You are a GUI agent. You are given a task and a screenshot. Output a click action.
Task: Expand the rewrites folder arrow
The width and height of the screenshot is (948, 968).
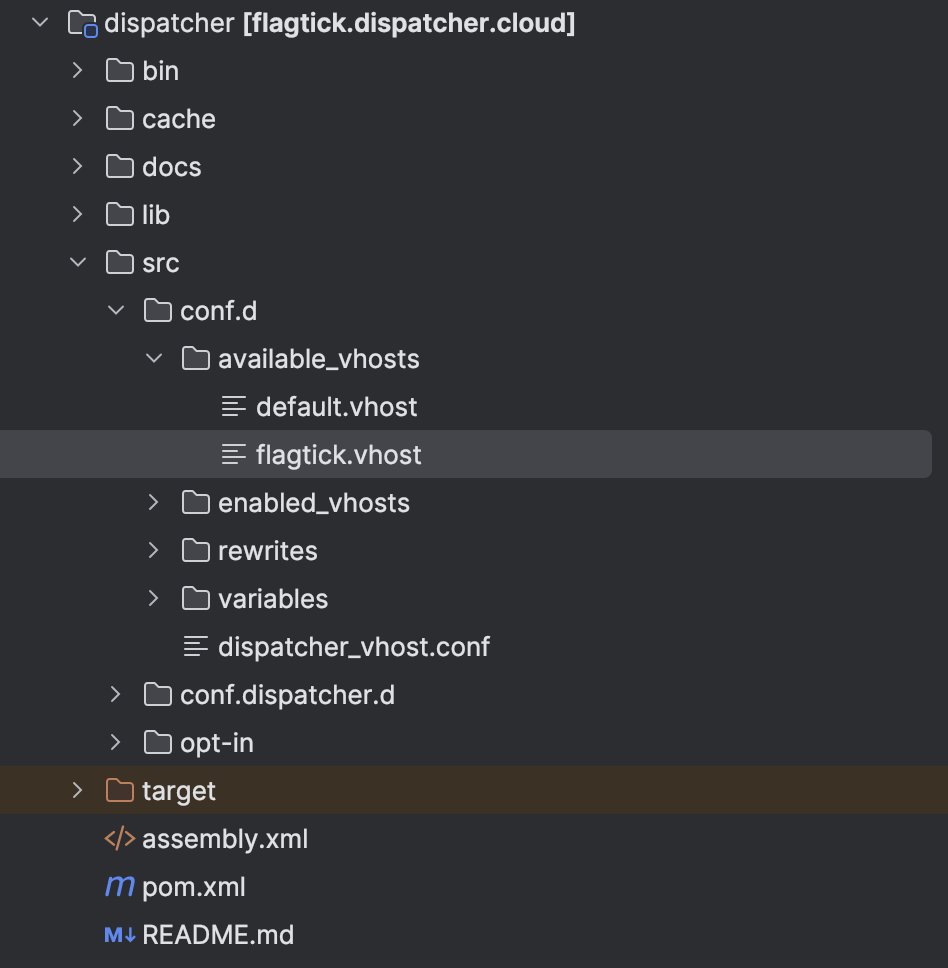pos(154,551)
